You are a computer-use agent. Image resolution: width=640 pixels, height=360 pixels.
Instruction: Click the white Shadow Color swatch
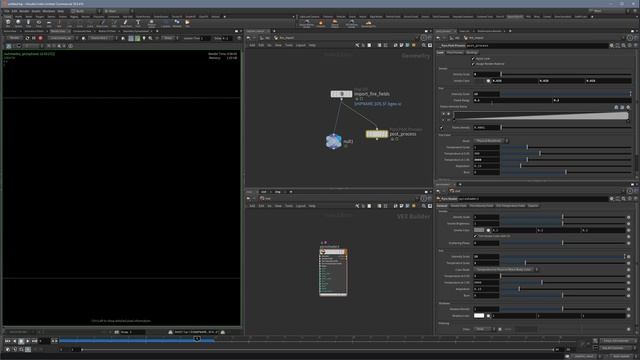tap(479, 316)
